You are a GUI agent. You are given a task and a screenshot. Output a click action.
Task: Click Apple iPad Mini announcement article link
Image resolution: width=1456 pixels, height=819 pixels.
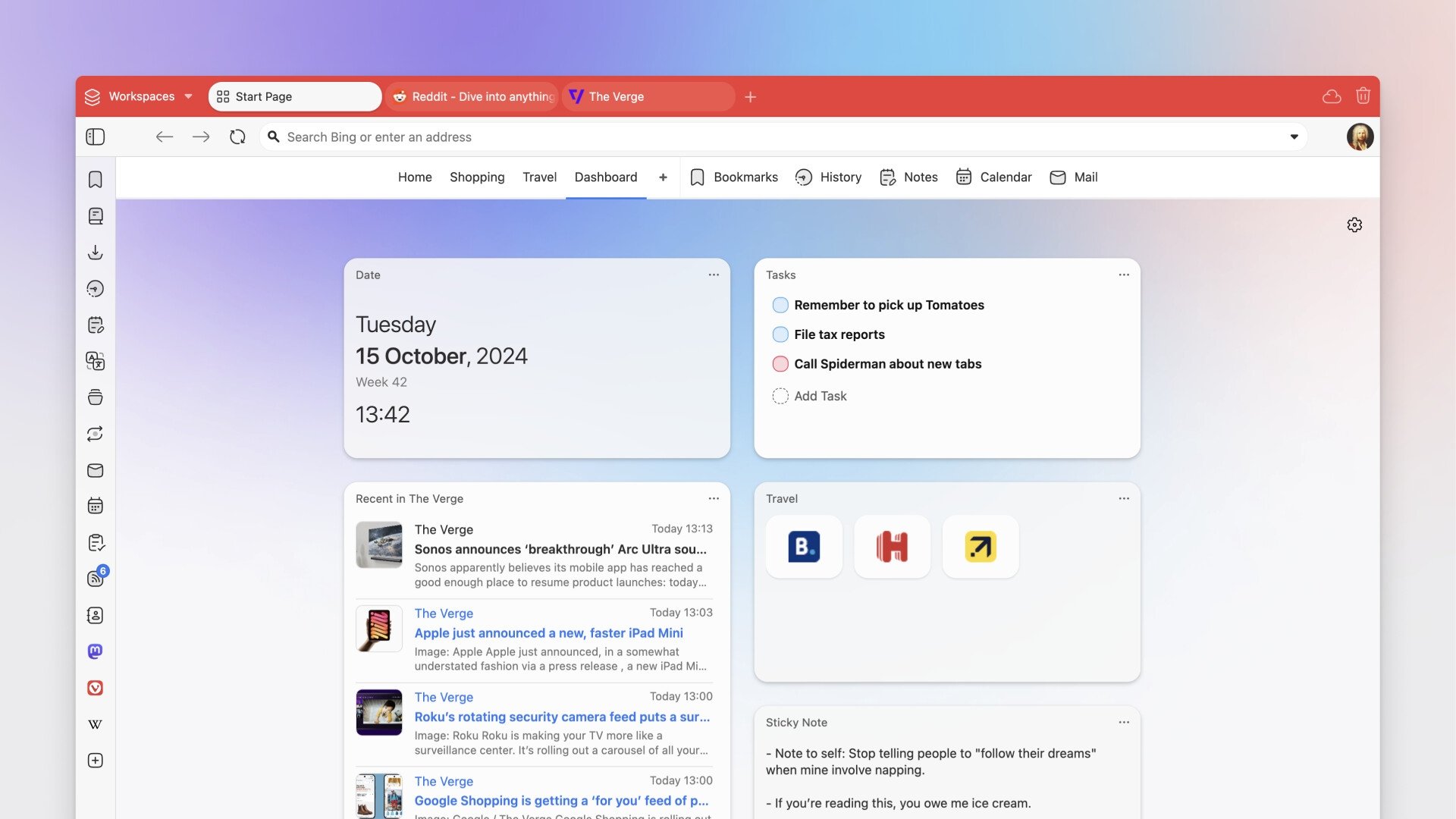(x=548, y=632)
